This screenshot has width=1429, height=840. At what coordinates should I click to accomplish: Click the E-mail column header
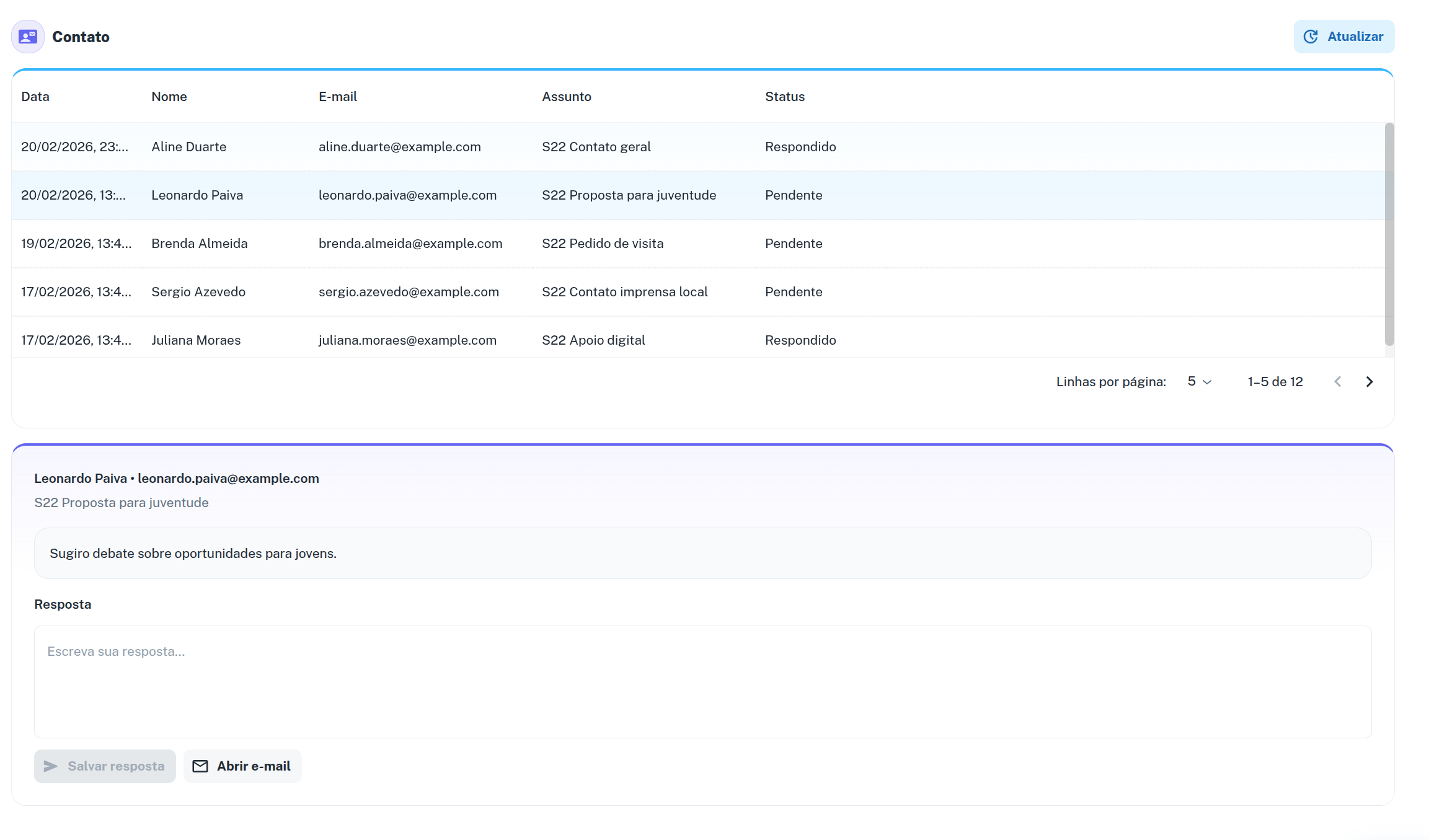(x=338, y=97)
